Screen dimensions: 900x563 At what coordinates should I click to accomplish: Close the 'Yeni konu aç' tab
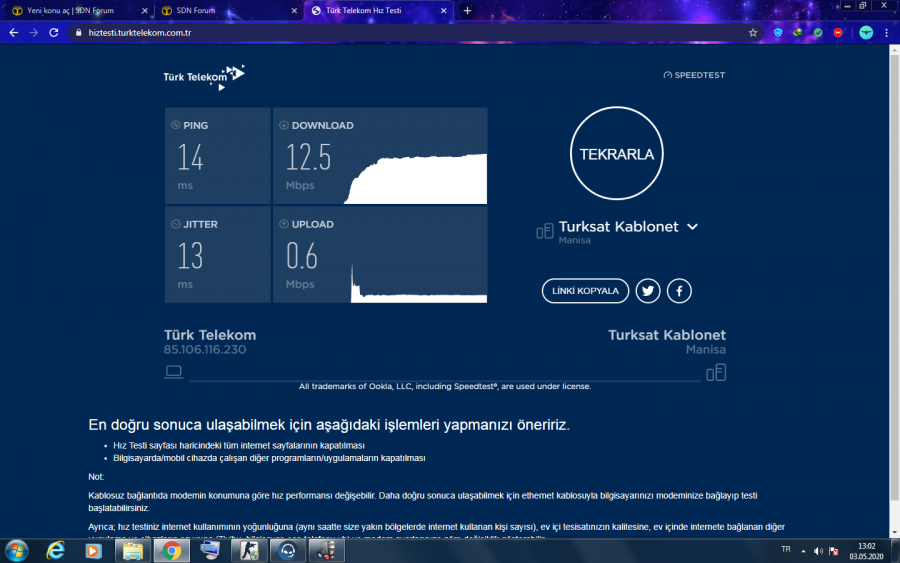click(145, 10)
